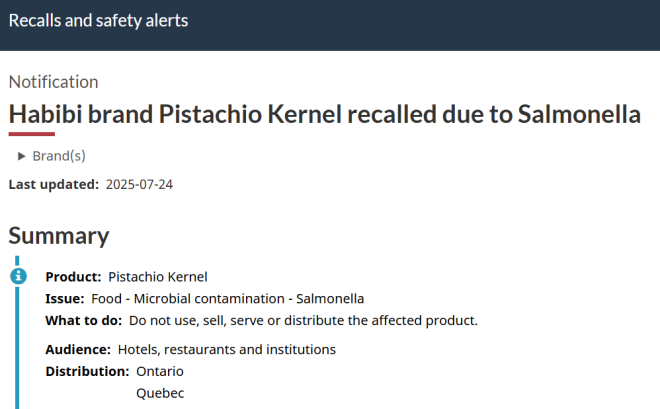Click the "What to do:" label

(84, 320)
